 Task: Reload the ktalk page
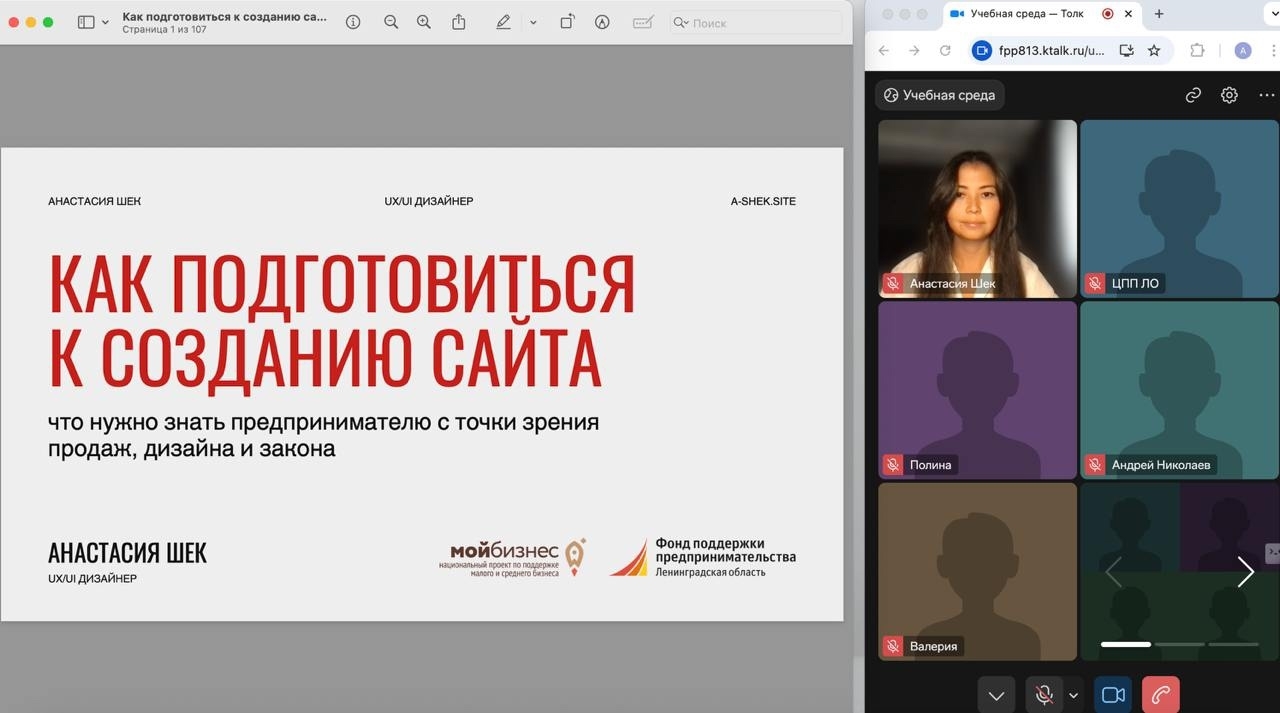tap(945, 50)
